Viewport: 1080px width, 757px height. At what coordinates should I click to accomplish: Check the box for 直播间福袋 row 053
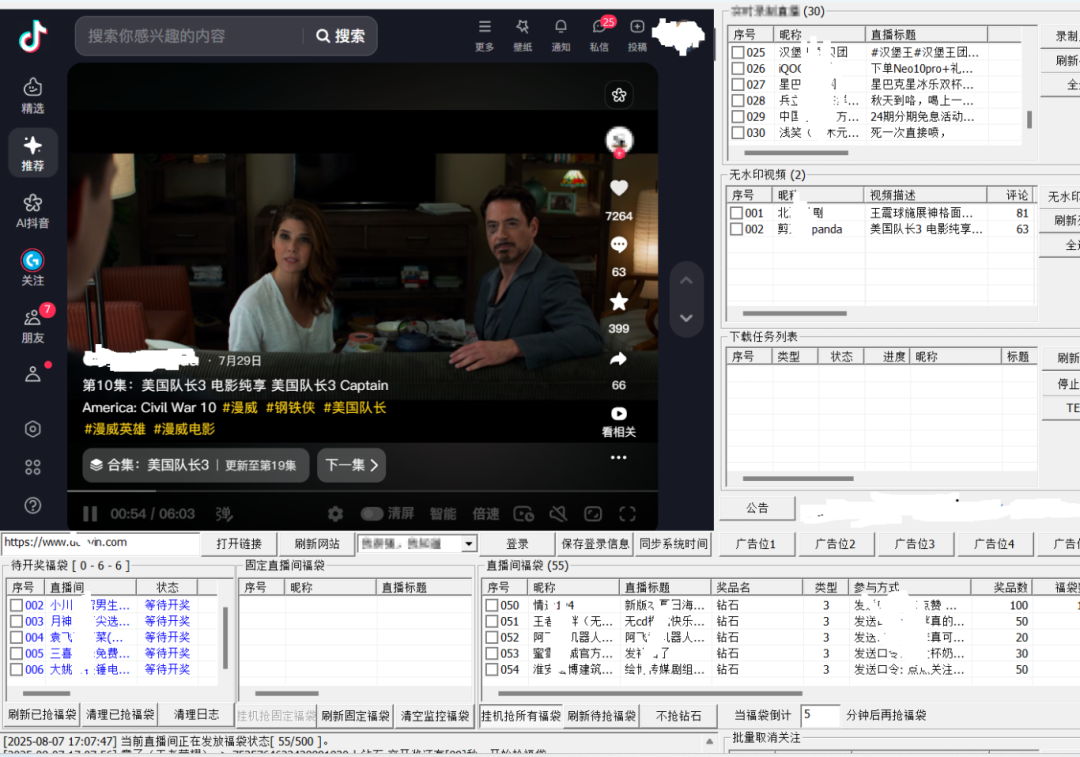492,654
